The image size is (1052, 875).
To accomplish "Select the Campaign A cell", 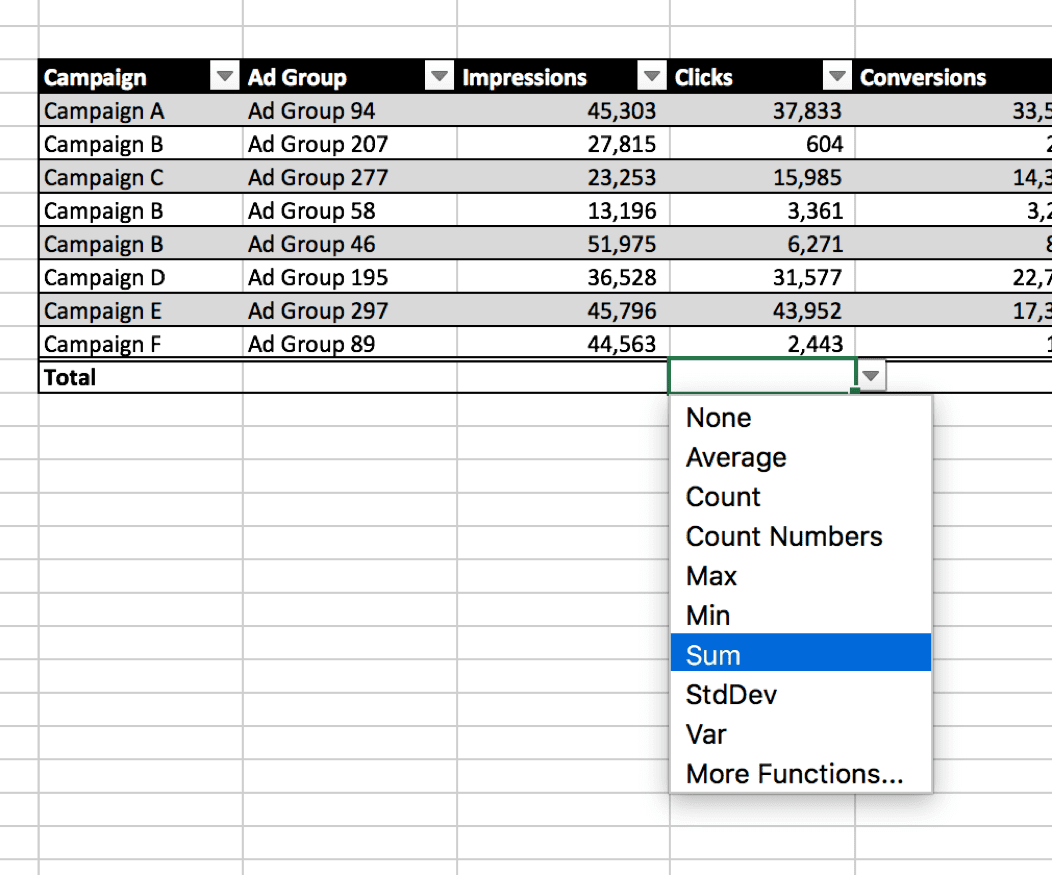I will coord(141,110).
